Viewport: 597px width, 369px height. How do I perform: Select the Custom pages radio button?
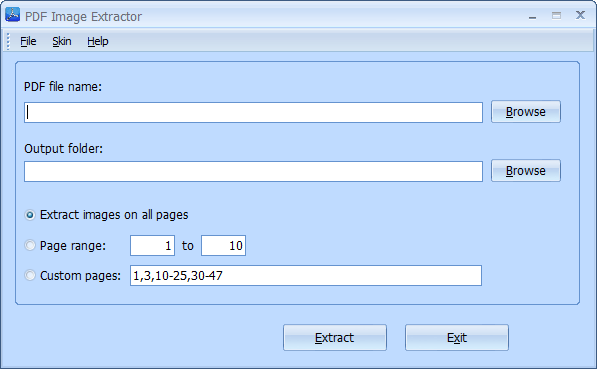click(30, 275)
